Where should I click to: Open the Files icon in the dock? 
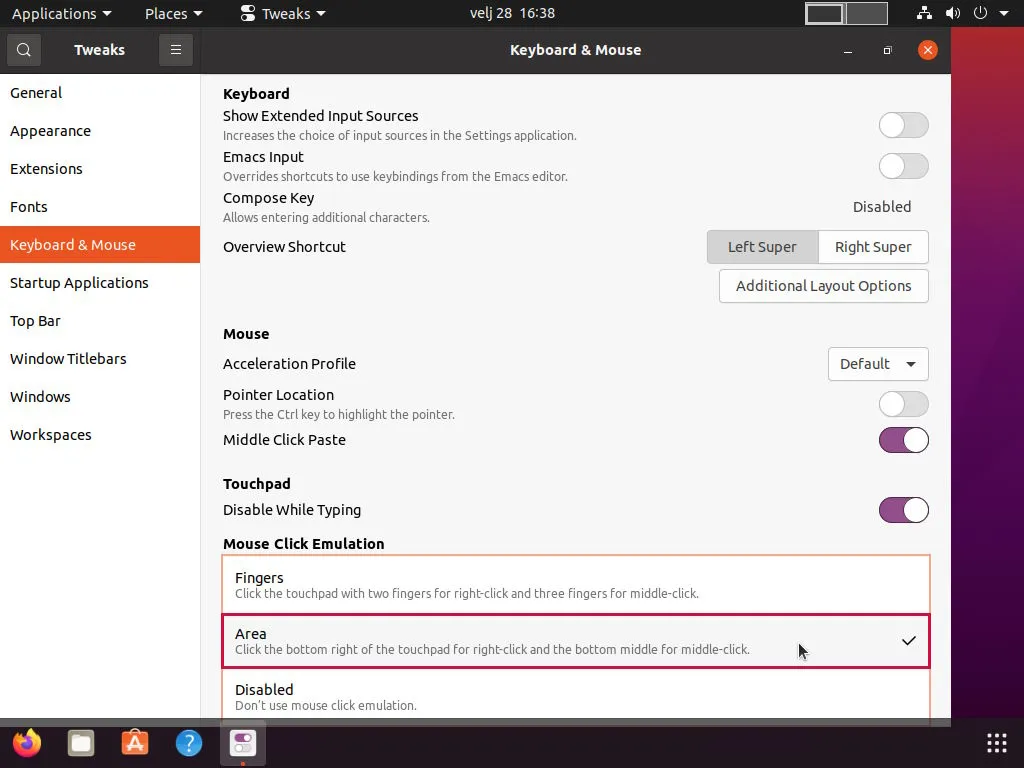(x=81, y=743)
